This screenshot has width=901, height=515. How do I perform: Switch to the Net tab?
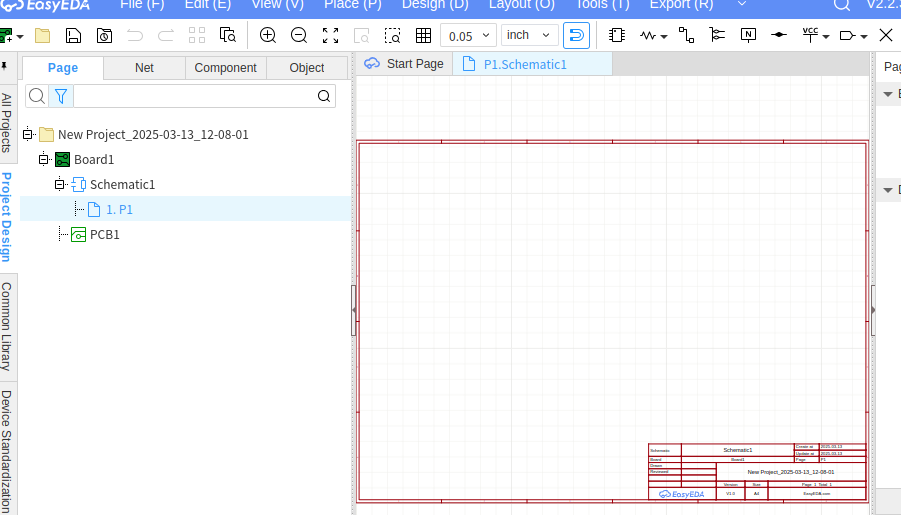144,68
